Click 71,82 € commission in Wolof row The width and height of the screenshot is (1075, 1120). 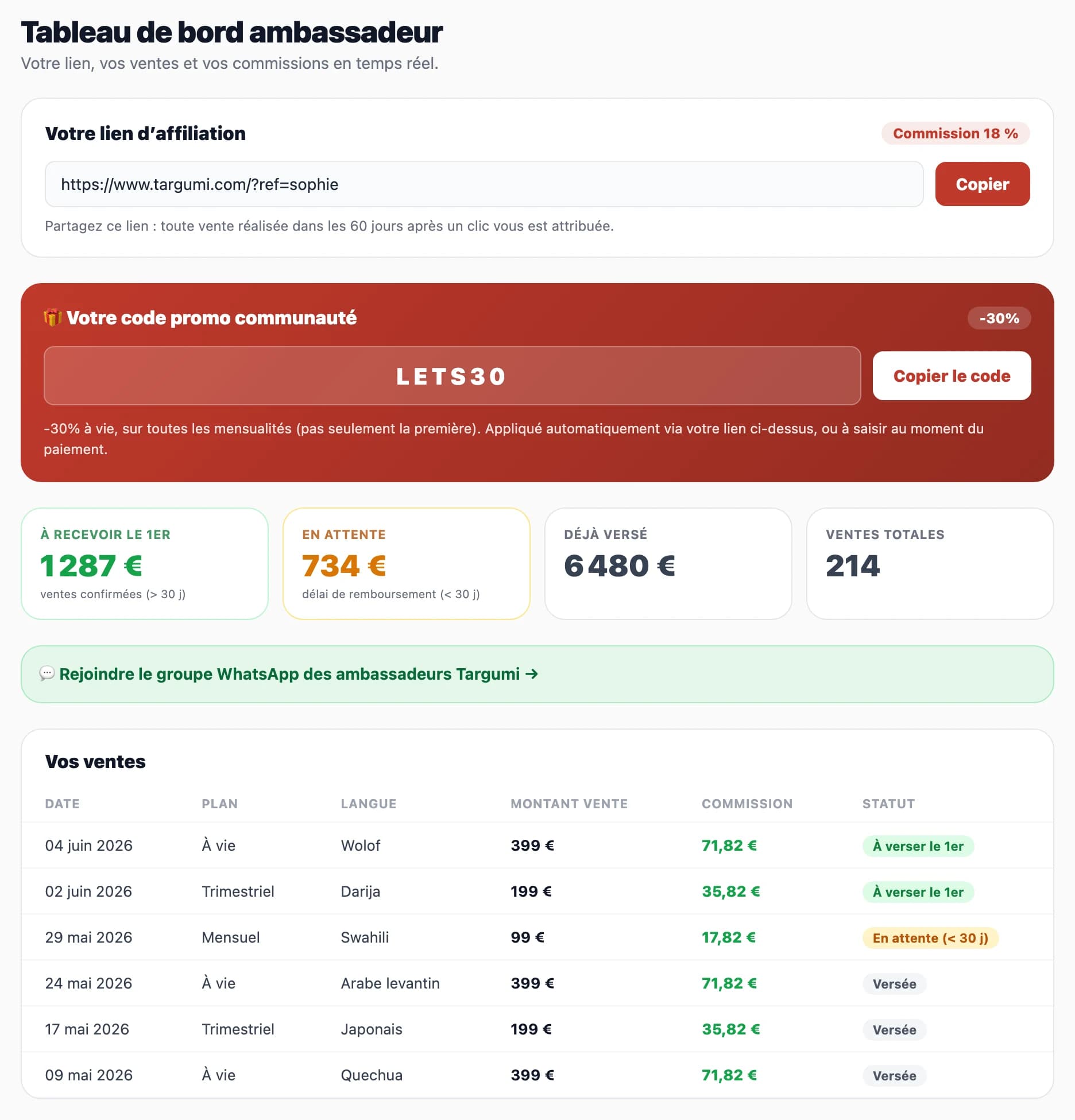point(729,846)
